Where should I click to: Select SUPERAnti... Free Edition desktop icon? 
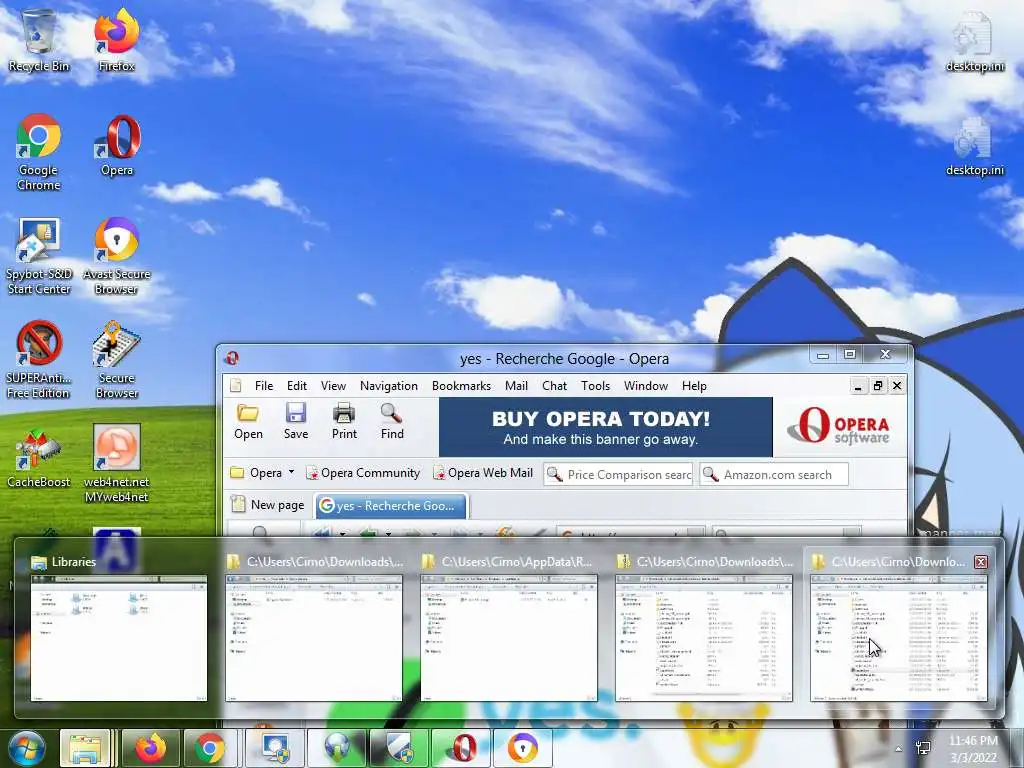(39, 360)
